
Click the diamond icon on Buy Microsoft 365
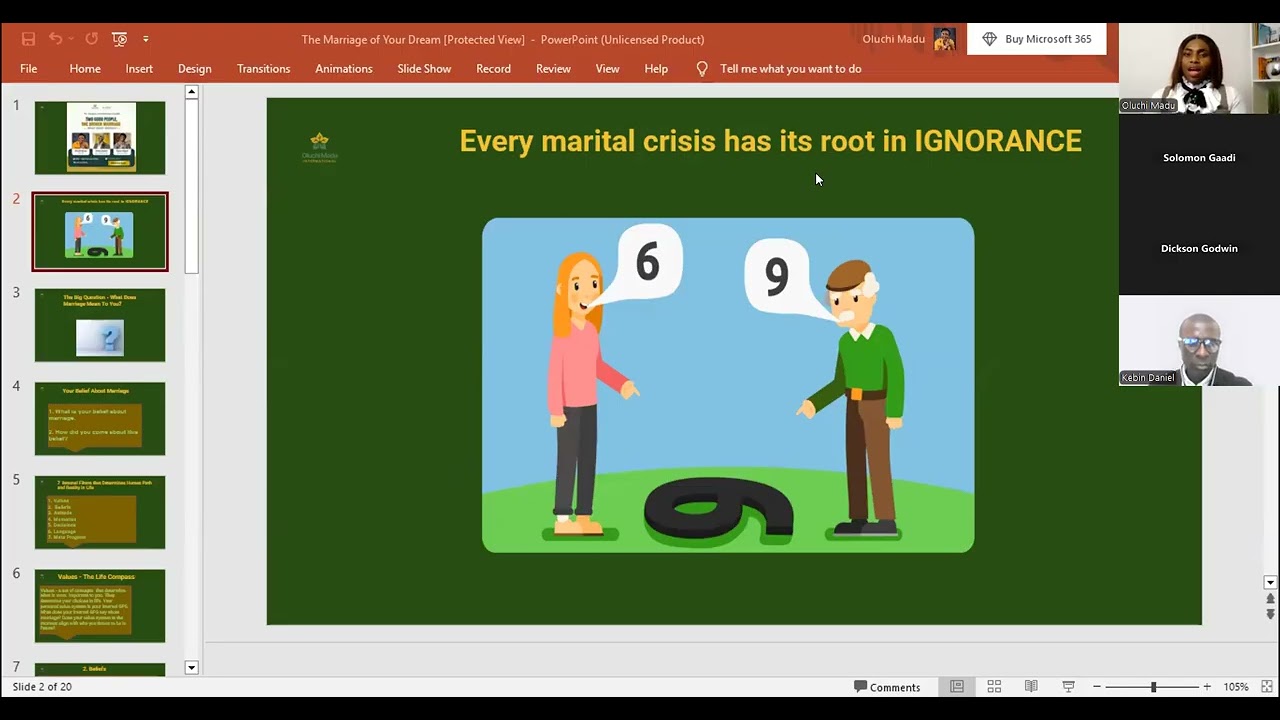coord(990,39)
